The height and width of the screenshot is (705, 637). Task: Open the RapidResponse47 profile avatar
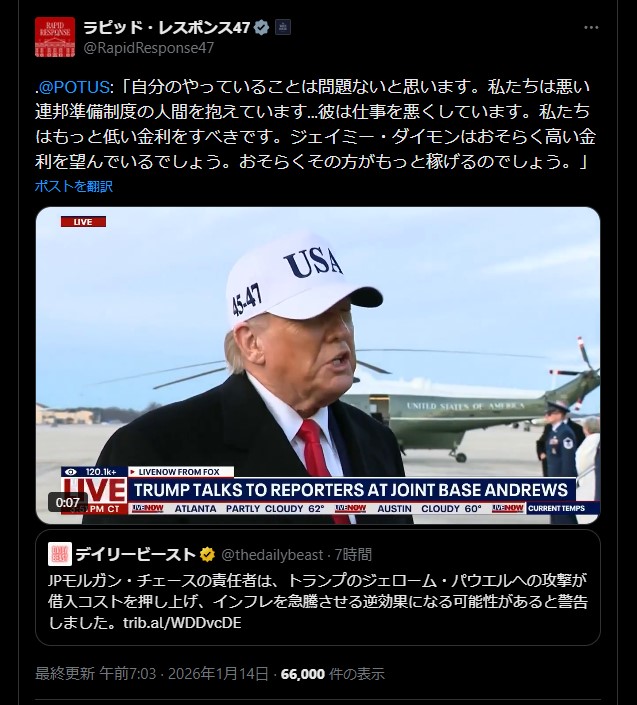pos(55,37)
